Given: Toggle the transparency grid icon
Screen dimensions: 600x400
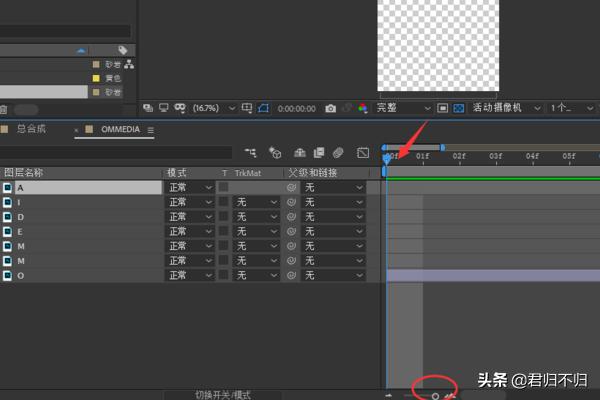Looking at the screenshot, I should pyautogui.click(x=458, y=108).
